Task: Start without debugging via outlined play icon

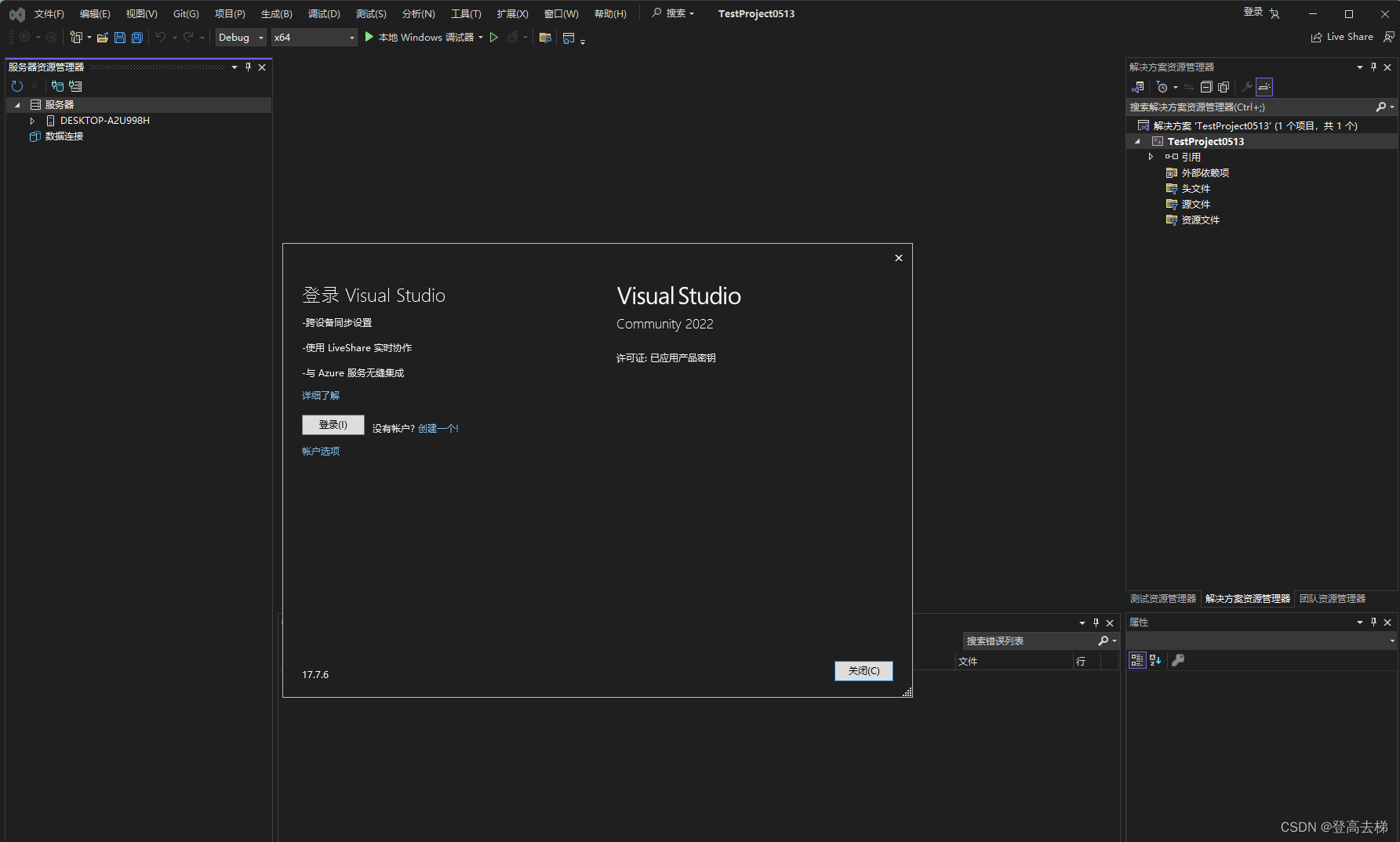Action: point(494,37)
